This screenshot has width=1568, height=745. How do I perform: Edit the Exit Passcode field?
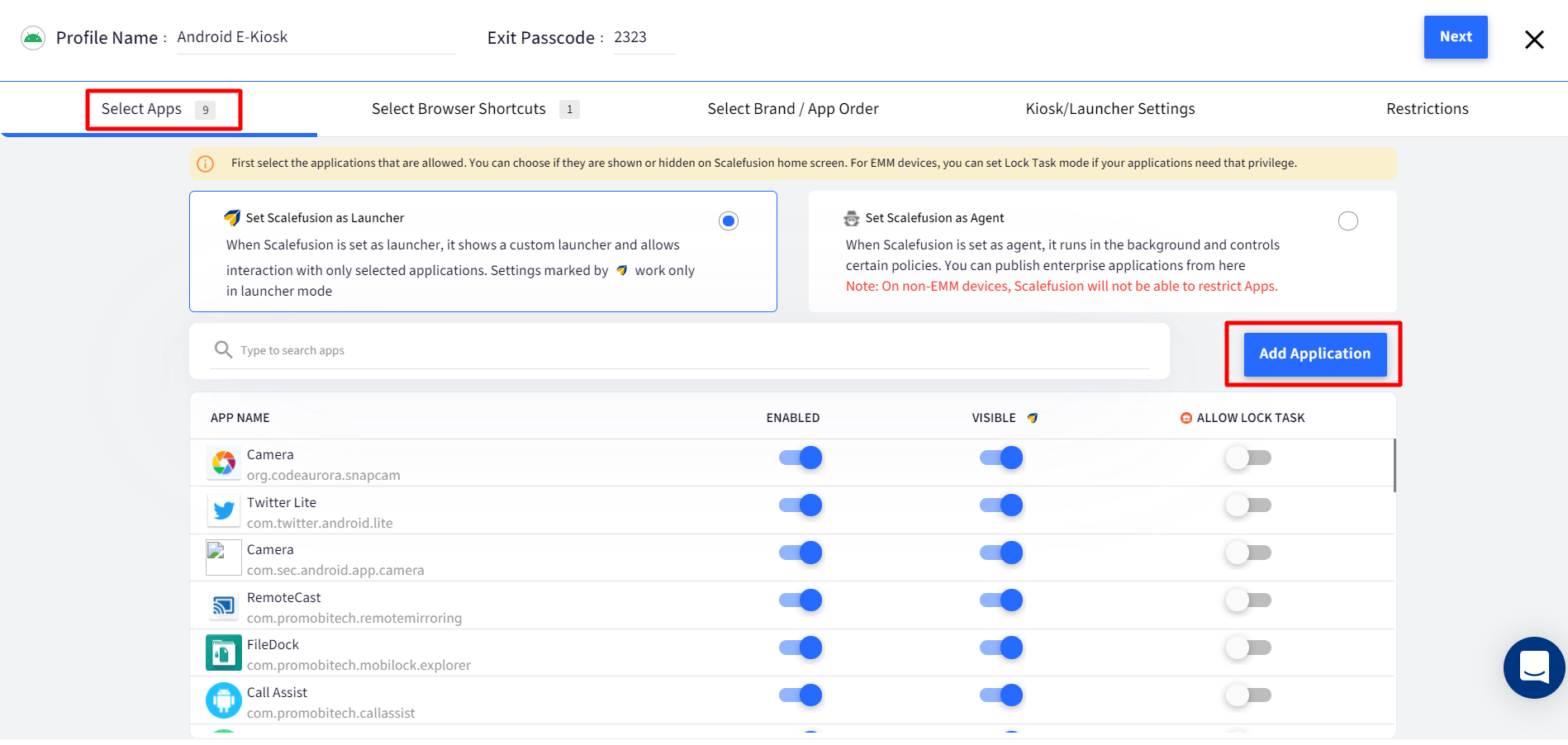click(644, 38)
